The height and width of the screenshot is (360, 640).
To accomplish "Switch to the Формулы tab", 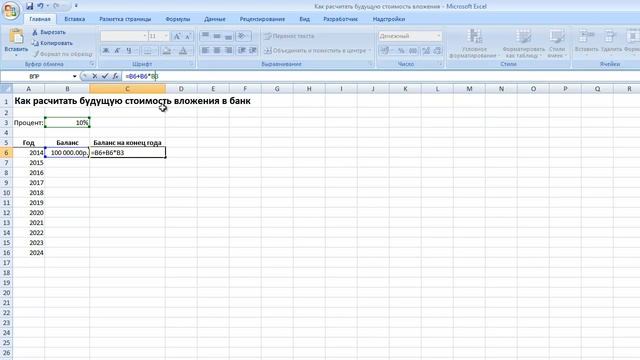I will pyautogui.click(x=178, y=19).
